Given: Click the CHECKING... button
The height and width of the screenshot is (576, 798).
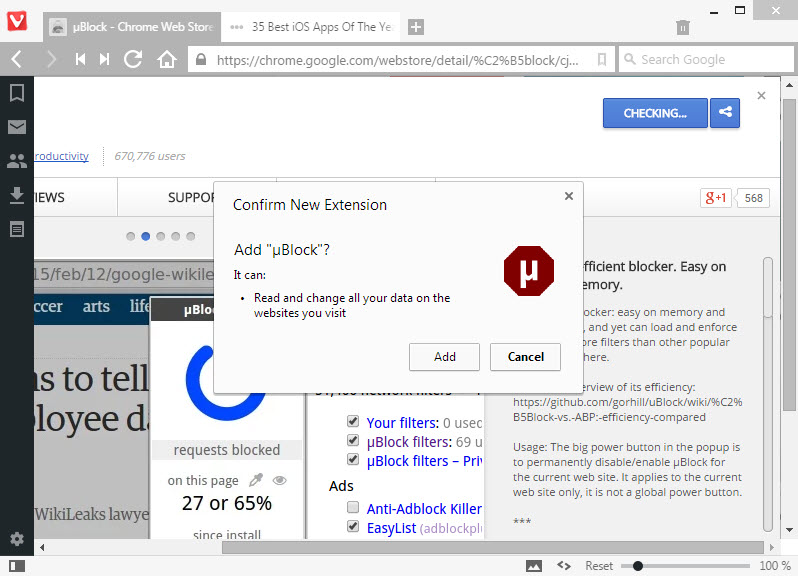Looking at the screenshot, I should 655,112.
